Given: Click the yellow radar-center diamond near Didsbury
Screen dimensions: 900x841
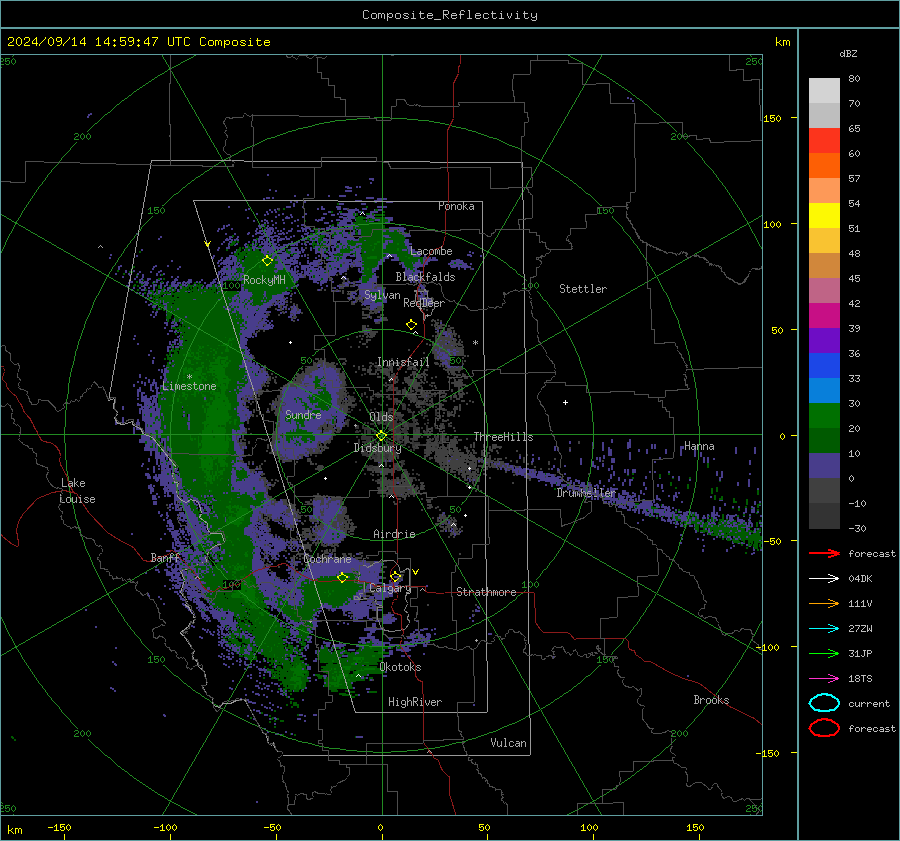Looking at the screenshot, I should (x=381, y=436).
